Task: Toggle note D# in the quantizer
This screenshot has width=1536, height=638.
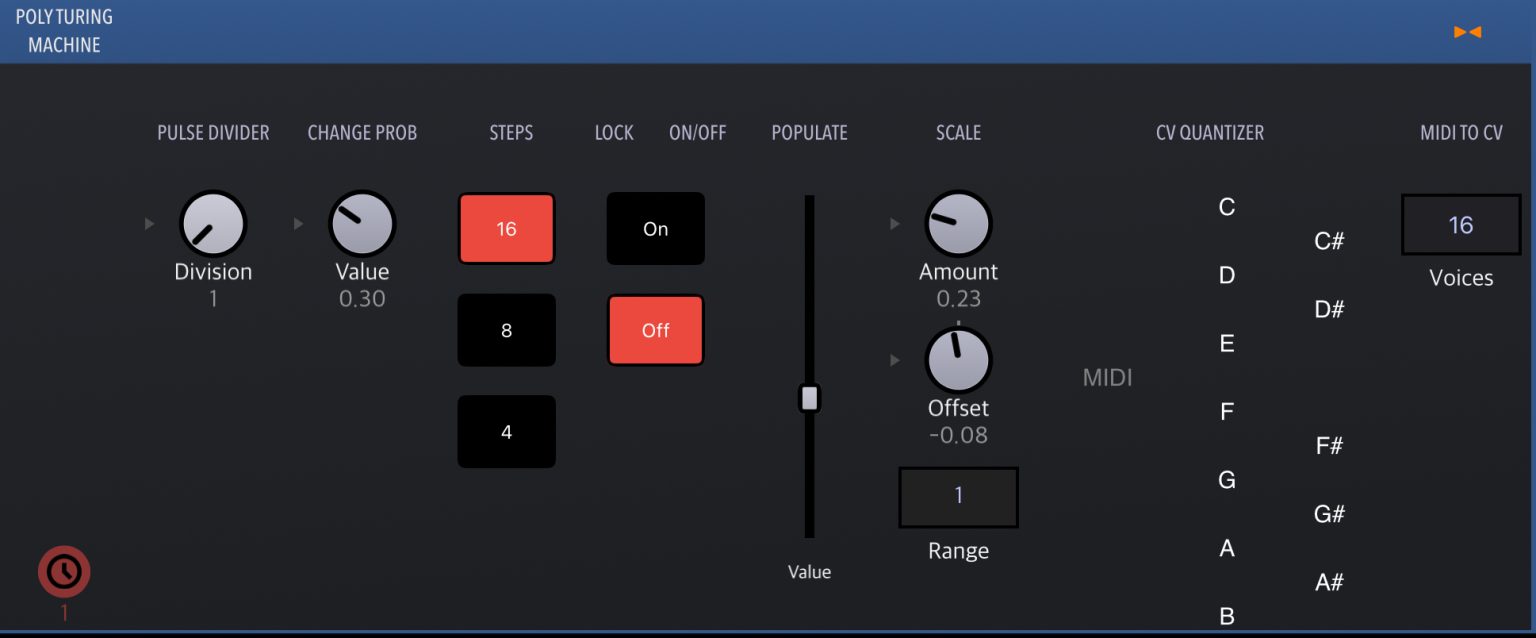Action: point(1328,309)
